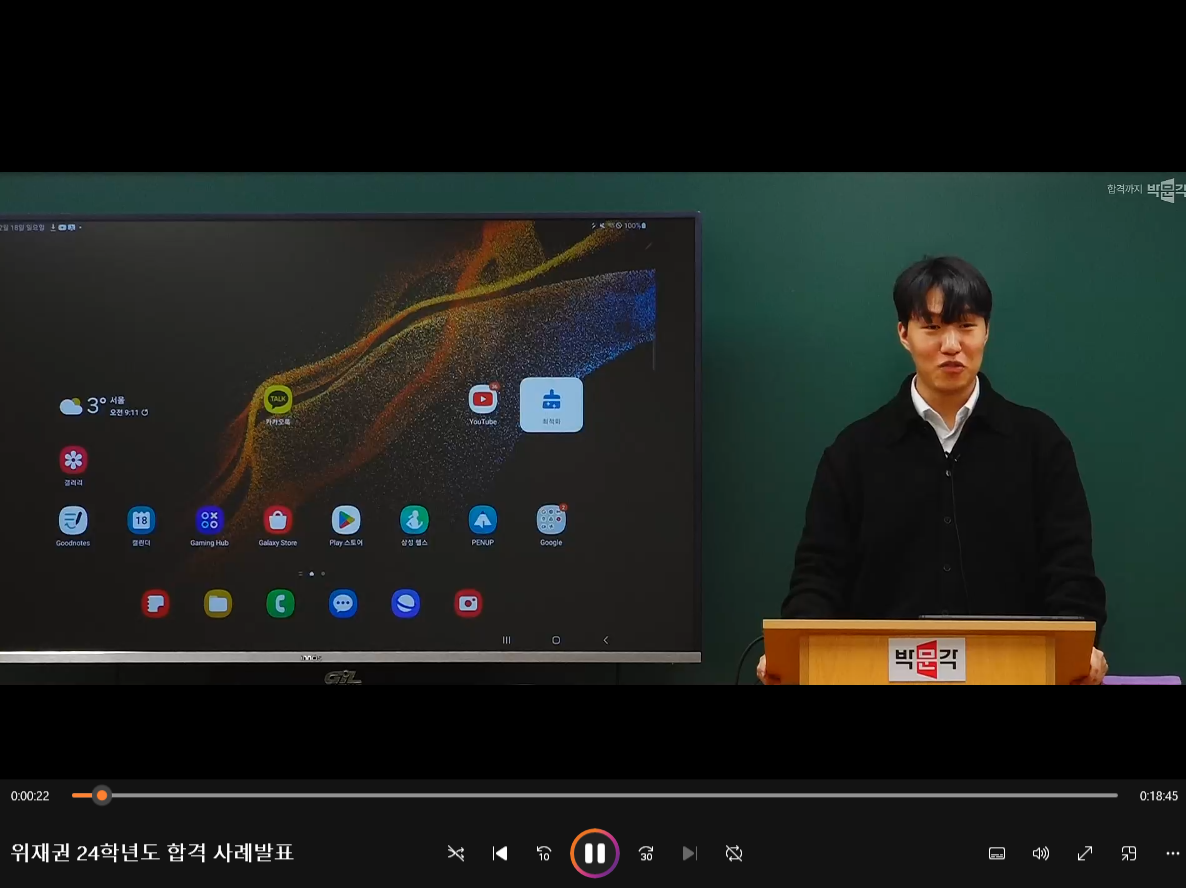Toggle shuffle mode
This screenshot has width=1186, height=888.
[456, 853]
